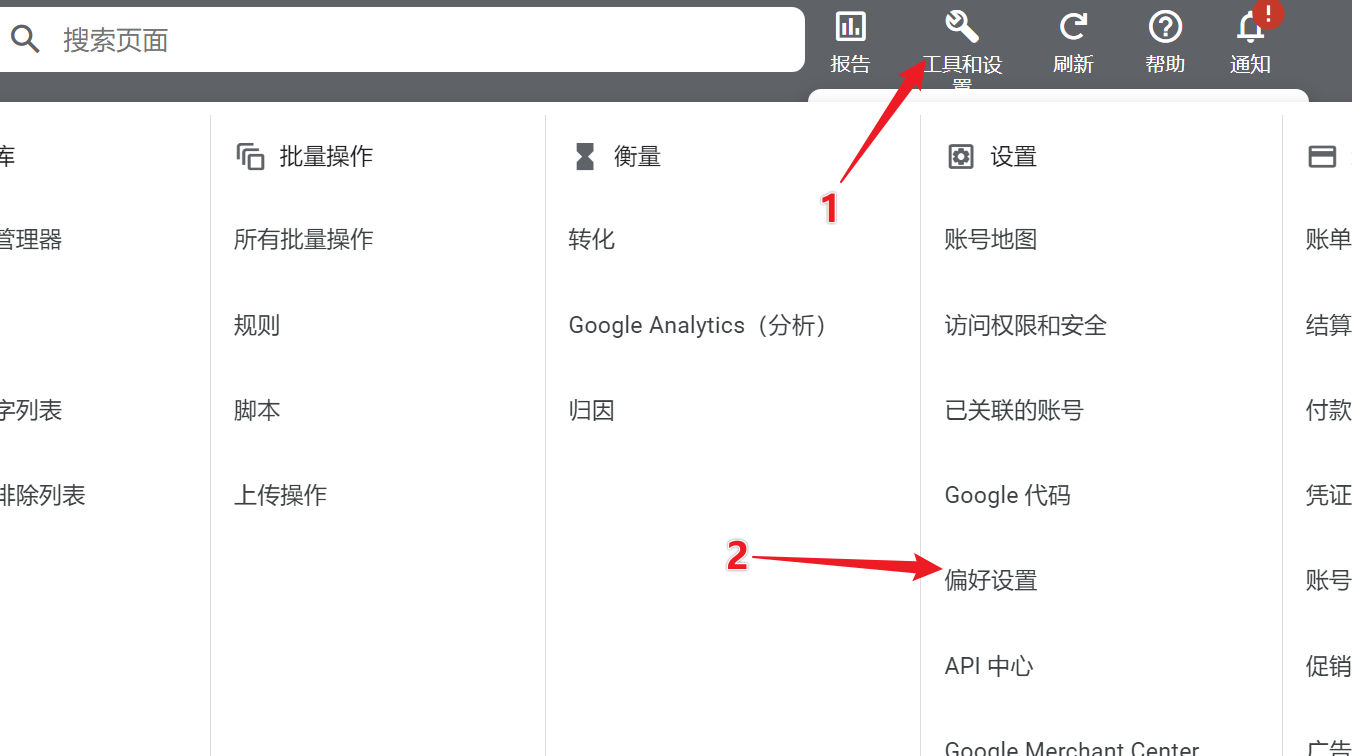Screen dimensions: 1352x756
Task: Open Tools and Settings wrench icon
Action: [x=961, y=27]
